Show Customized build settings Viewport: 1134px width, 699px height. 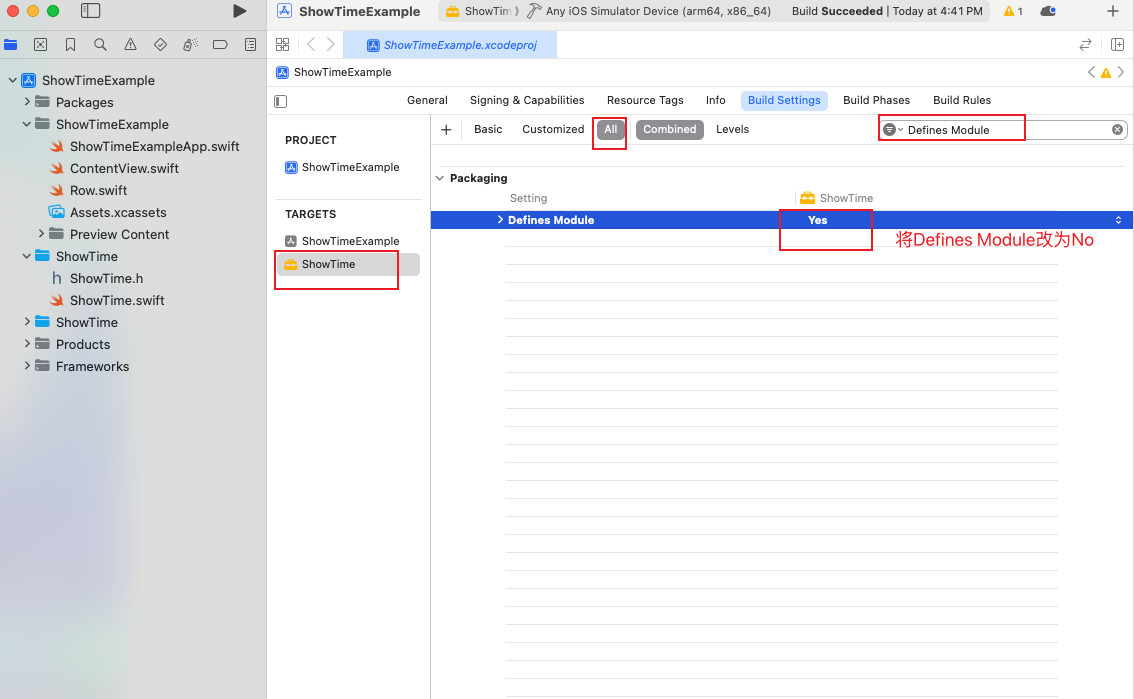(553, 129)
